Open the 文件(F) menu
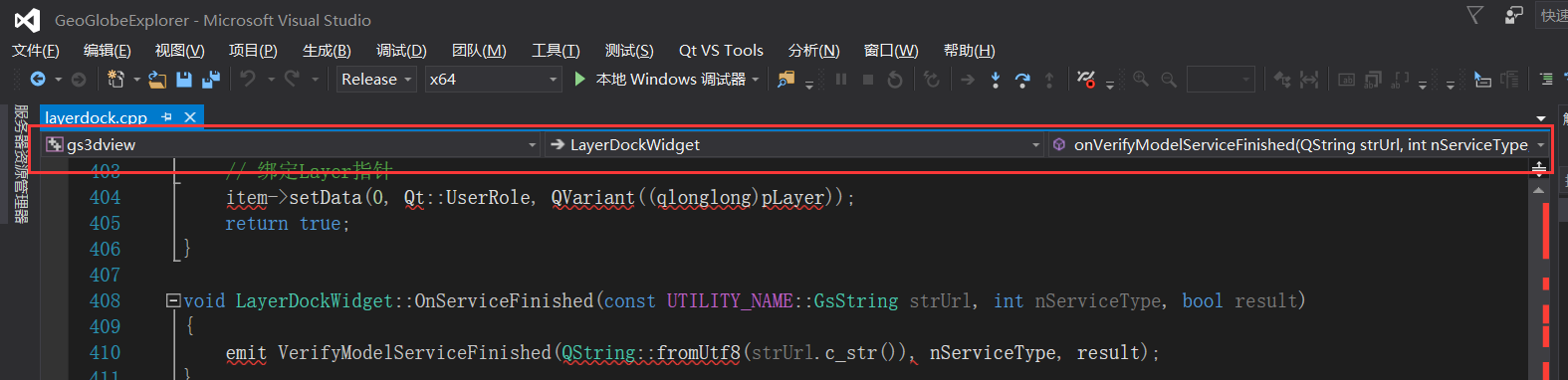 [x=36, y=51]
